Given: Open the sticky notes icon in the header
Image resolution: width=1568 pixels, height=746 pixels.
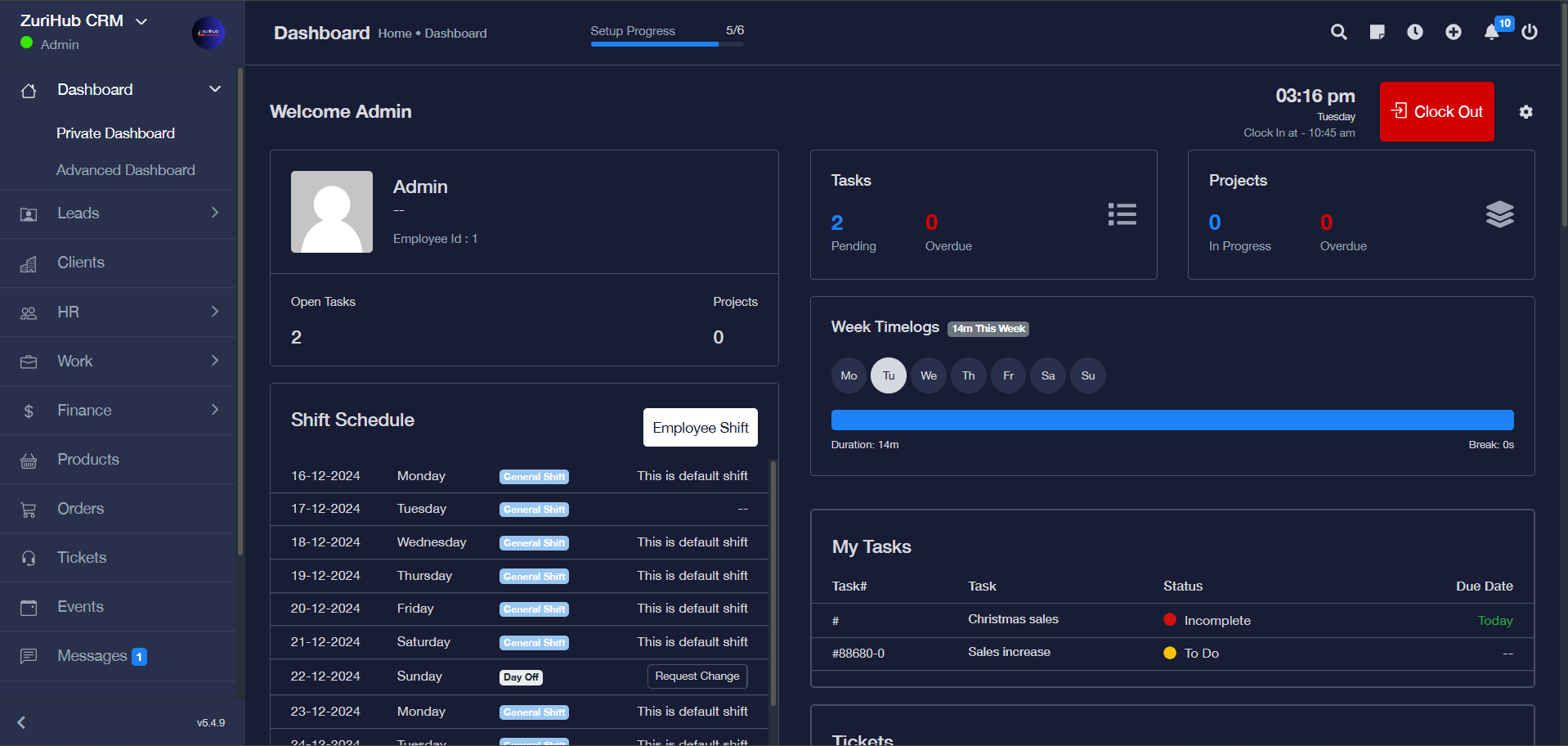Looking at the screenshot, I should [x=1377, y=32].
